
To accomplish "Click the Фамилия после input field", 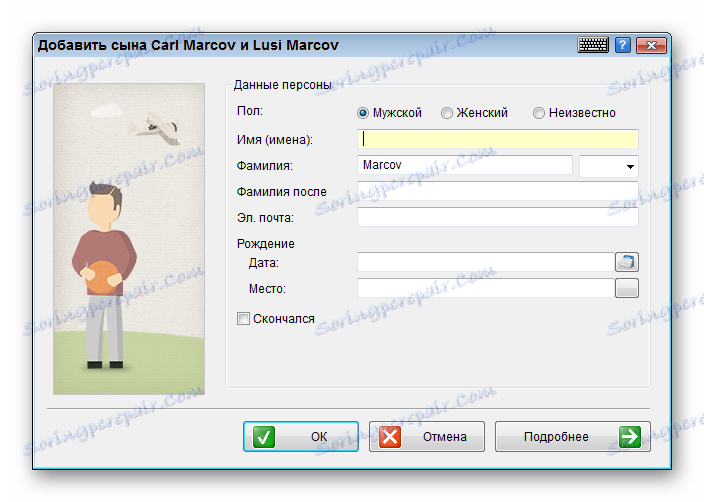I will tap(497, 191).
